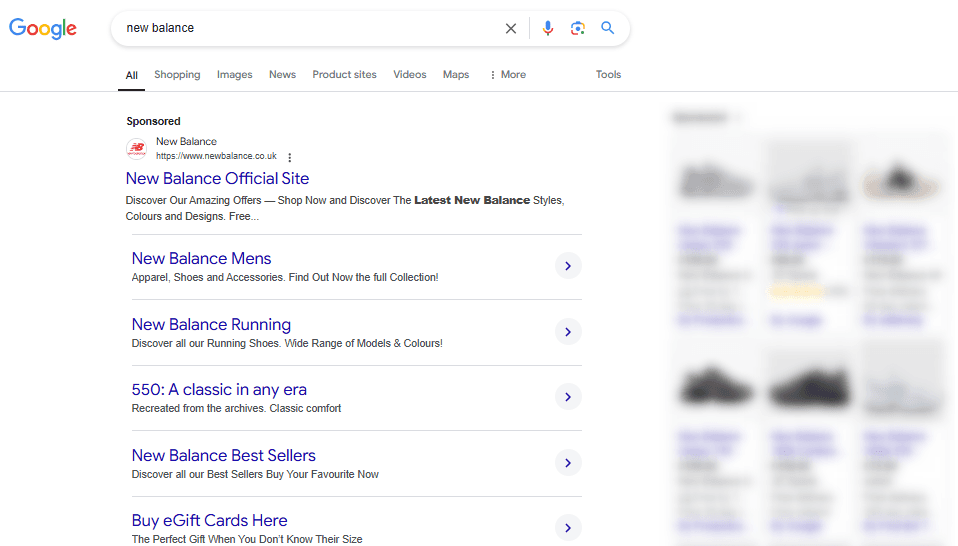Open Buy eGift Cards Here link
This screenshot has height=546, width=958.
pos(210,520)
